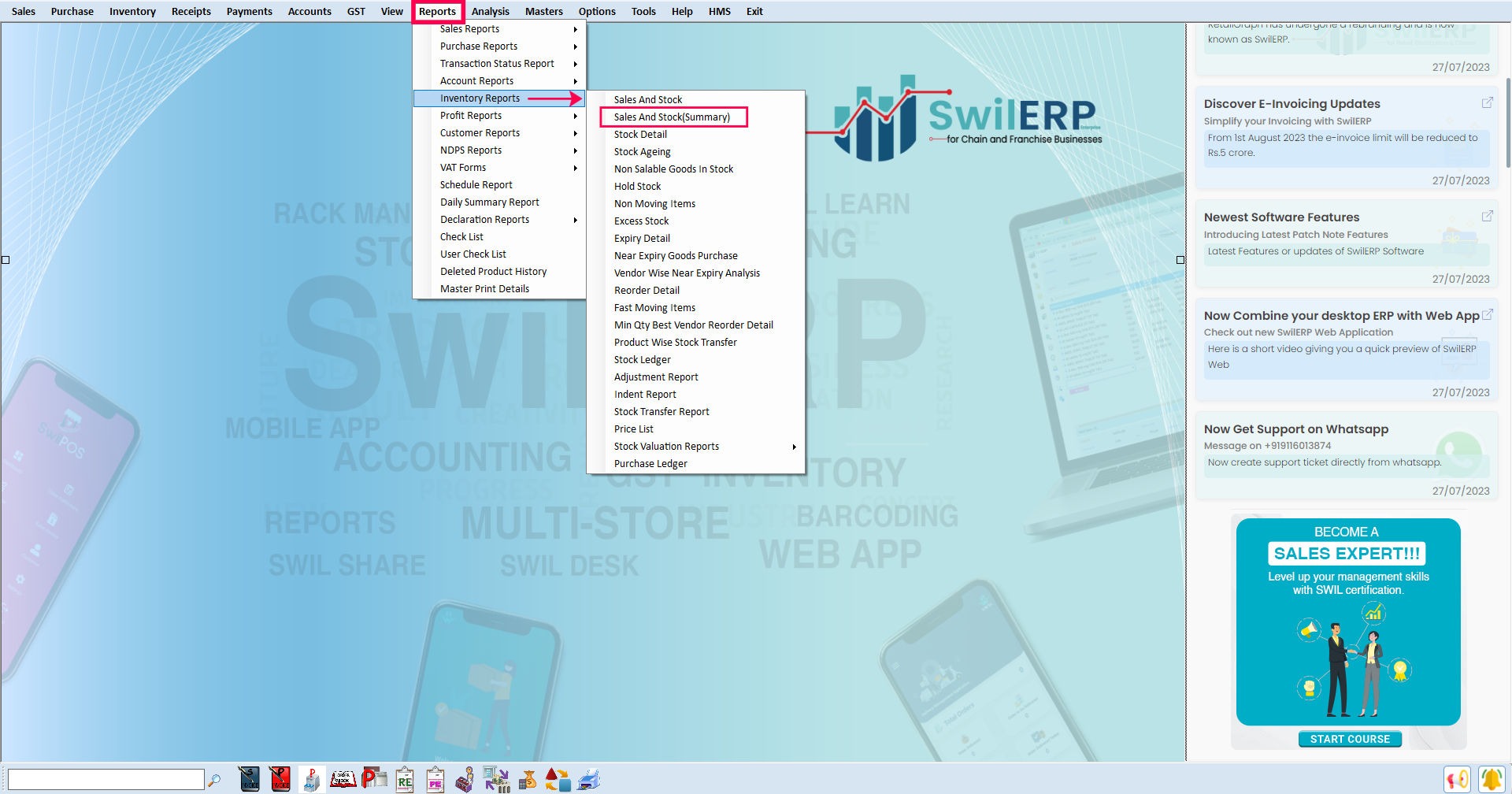The image size is (1512, 794).
Task: Click the printer icon in bottom toolbar
Action: point(589,779)
